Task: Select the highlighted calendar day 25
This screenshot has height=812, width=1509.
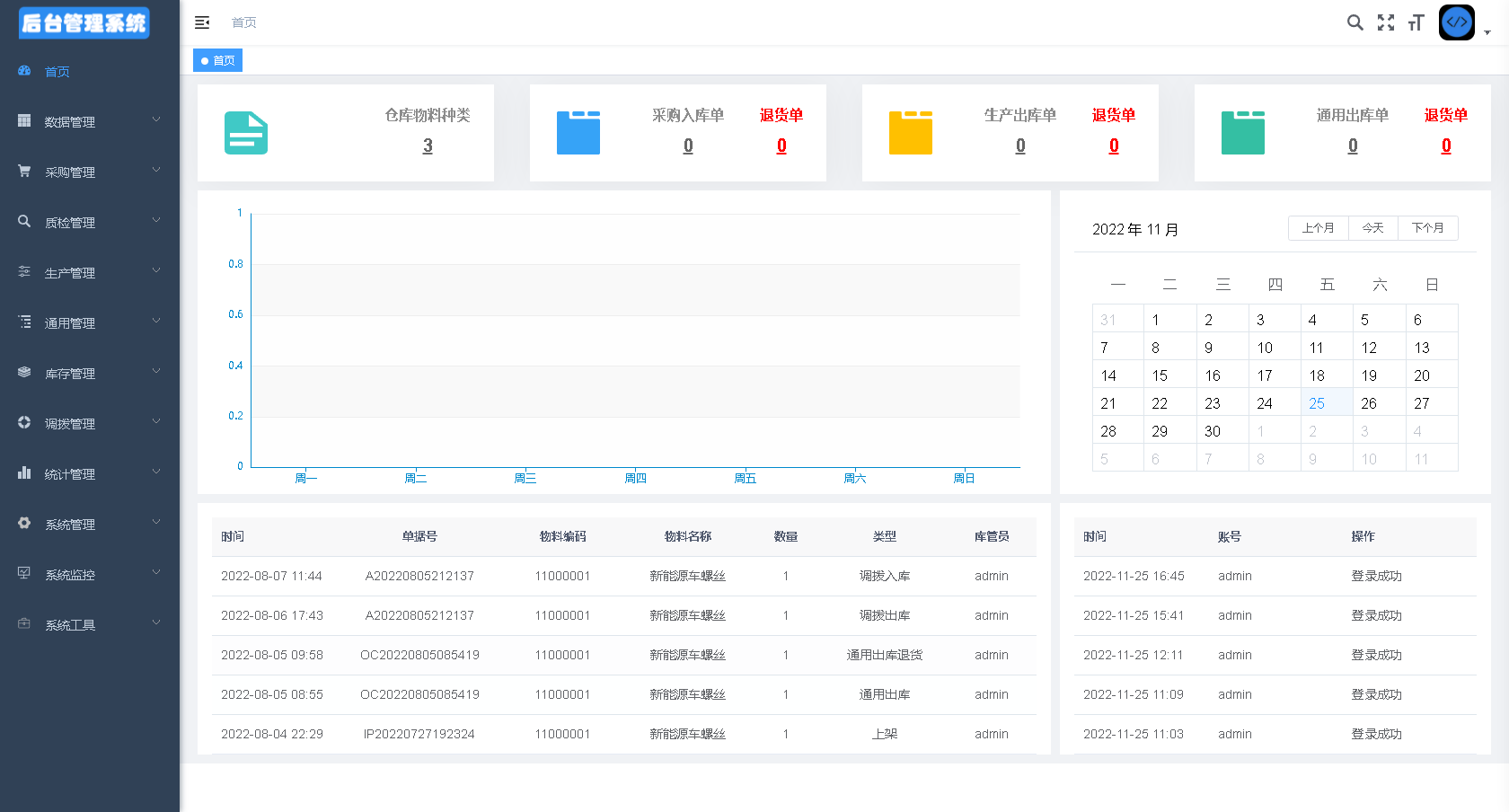Action: (x=1327, y=403)
